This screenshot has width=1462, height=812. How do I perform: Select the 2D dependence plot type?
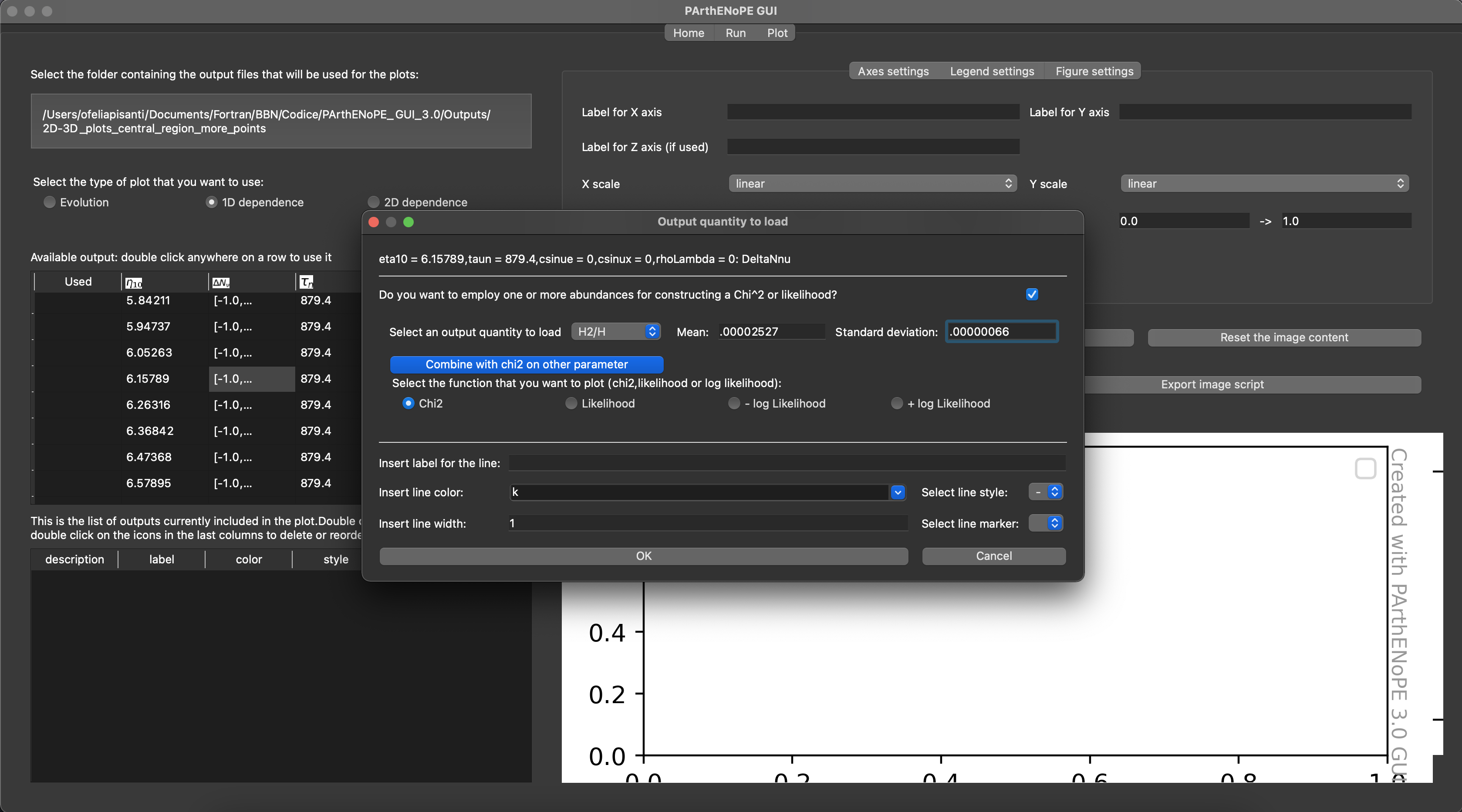[373, 202]
